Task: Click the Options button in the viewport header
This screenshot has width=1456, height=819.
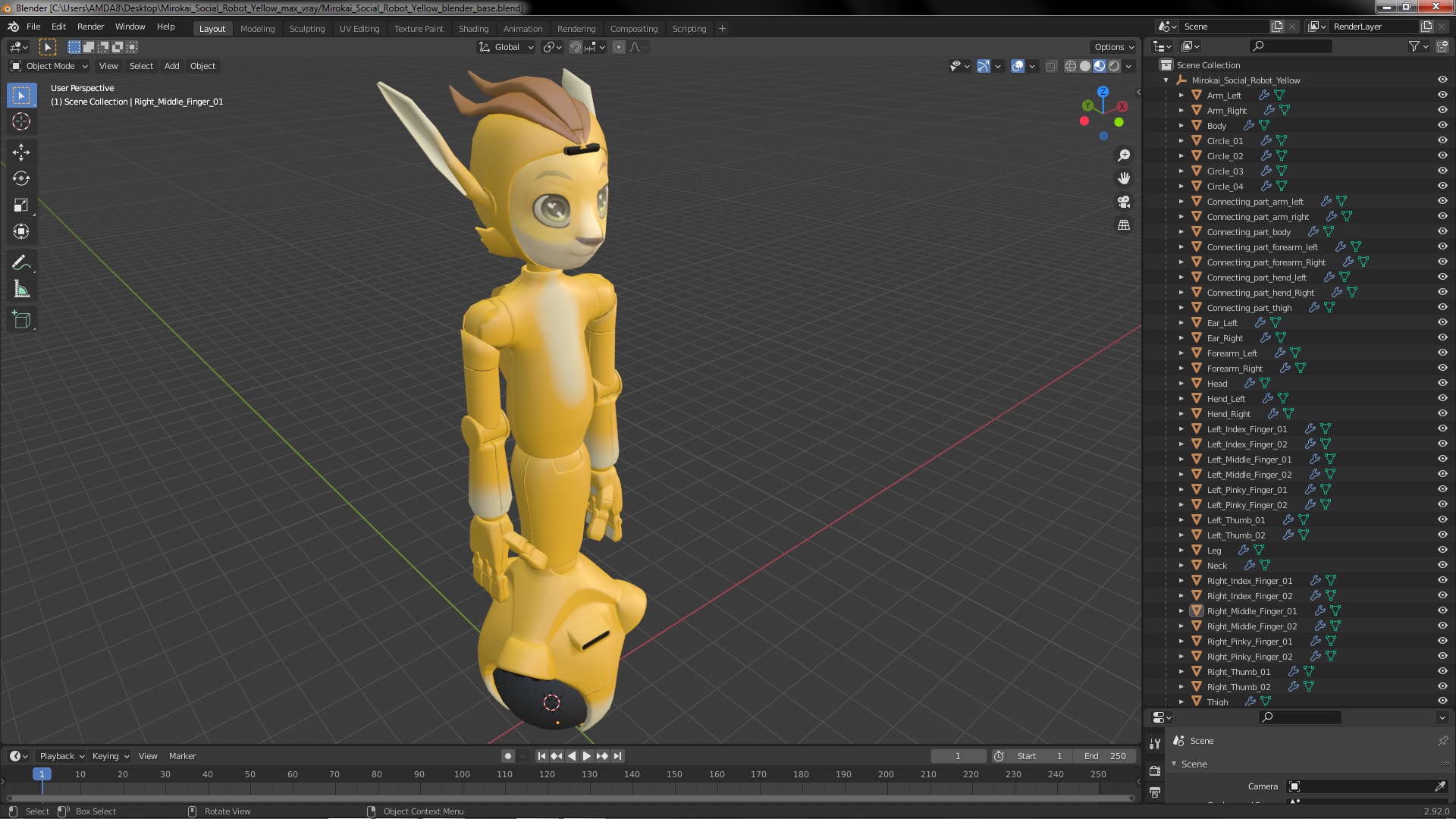Action: [x=1113, y=47]
